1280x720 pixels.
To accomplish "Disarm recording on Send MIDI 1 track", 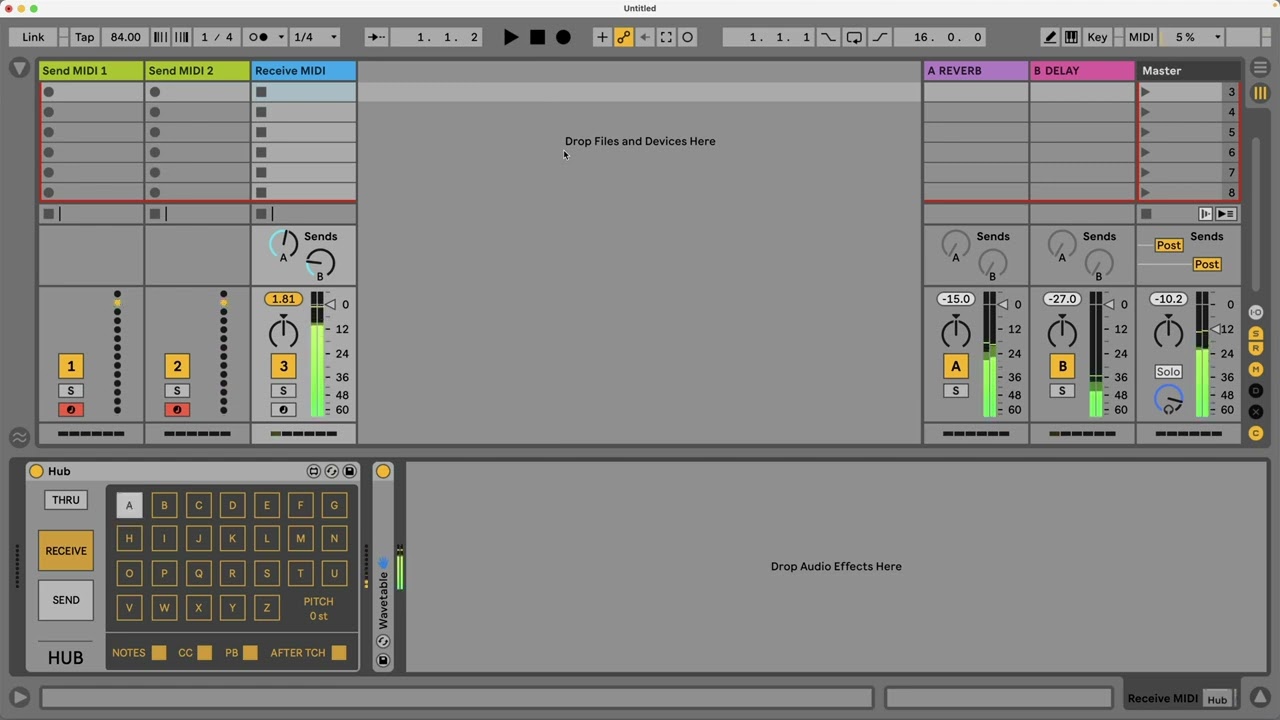I will click(70, 410).
